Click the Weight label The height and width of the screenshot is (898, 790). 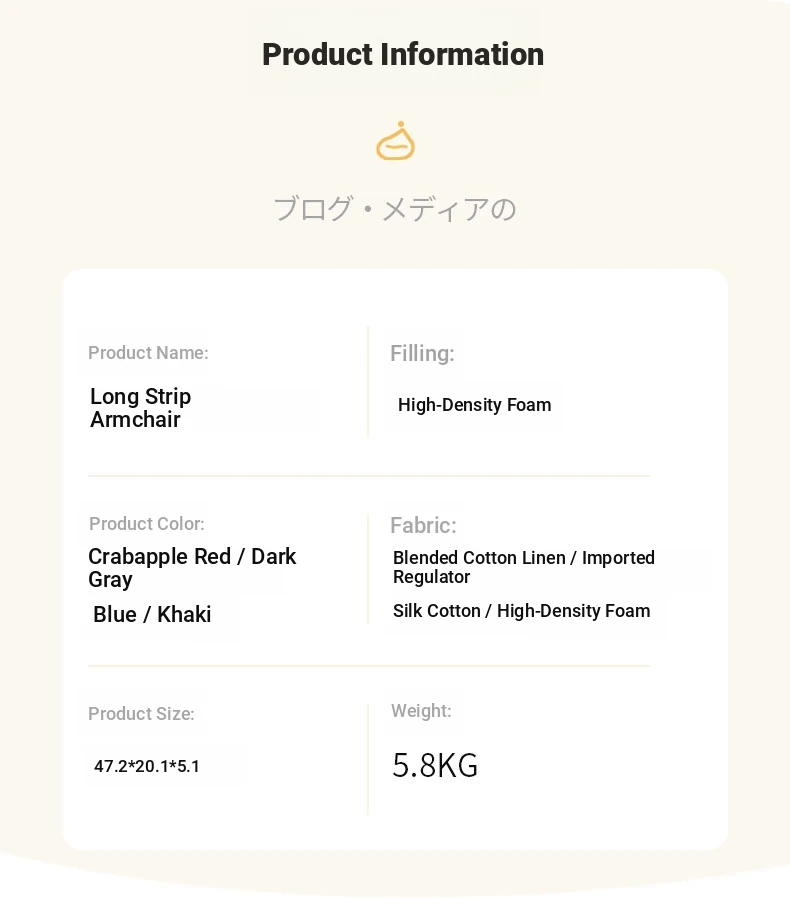421,711
